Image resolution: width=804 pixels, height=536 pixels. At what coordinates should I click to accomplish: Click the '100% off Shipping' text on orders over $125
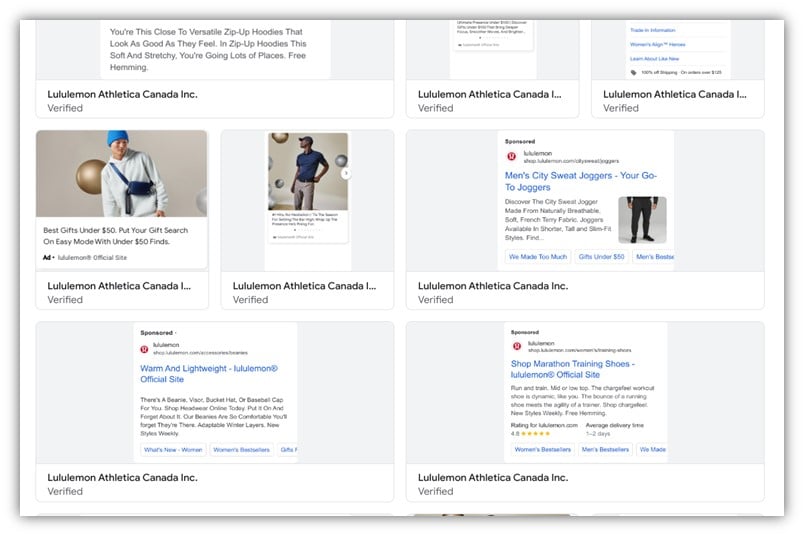tap(681, 72)
